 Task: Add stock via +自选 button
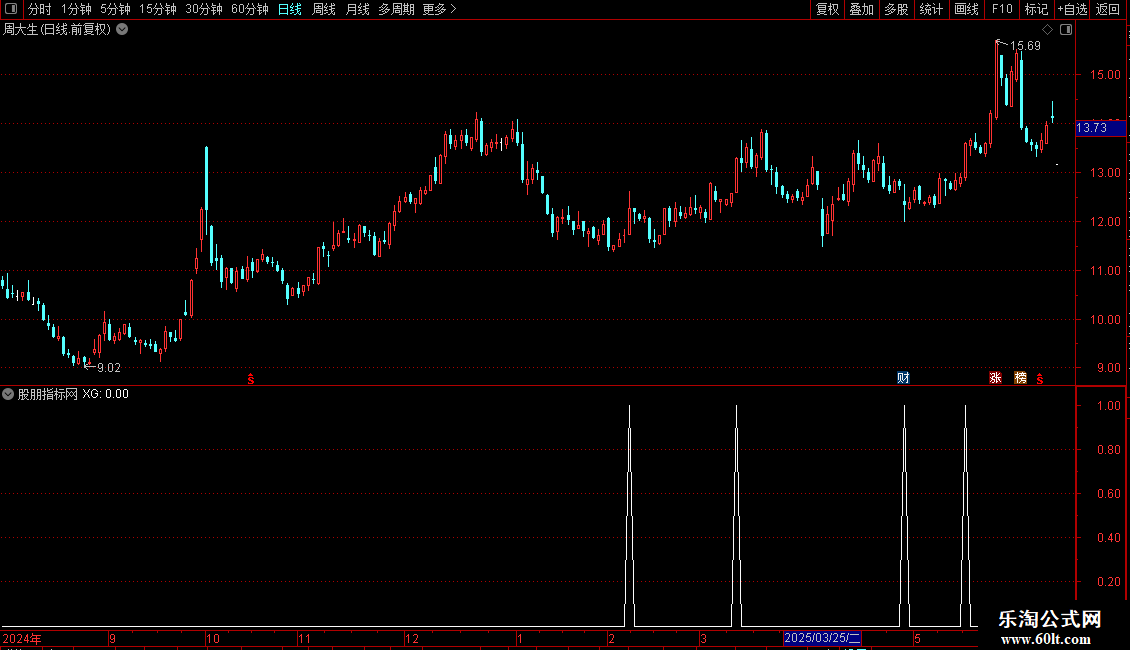click(1072, 9)
